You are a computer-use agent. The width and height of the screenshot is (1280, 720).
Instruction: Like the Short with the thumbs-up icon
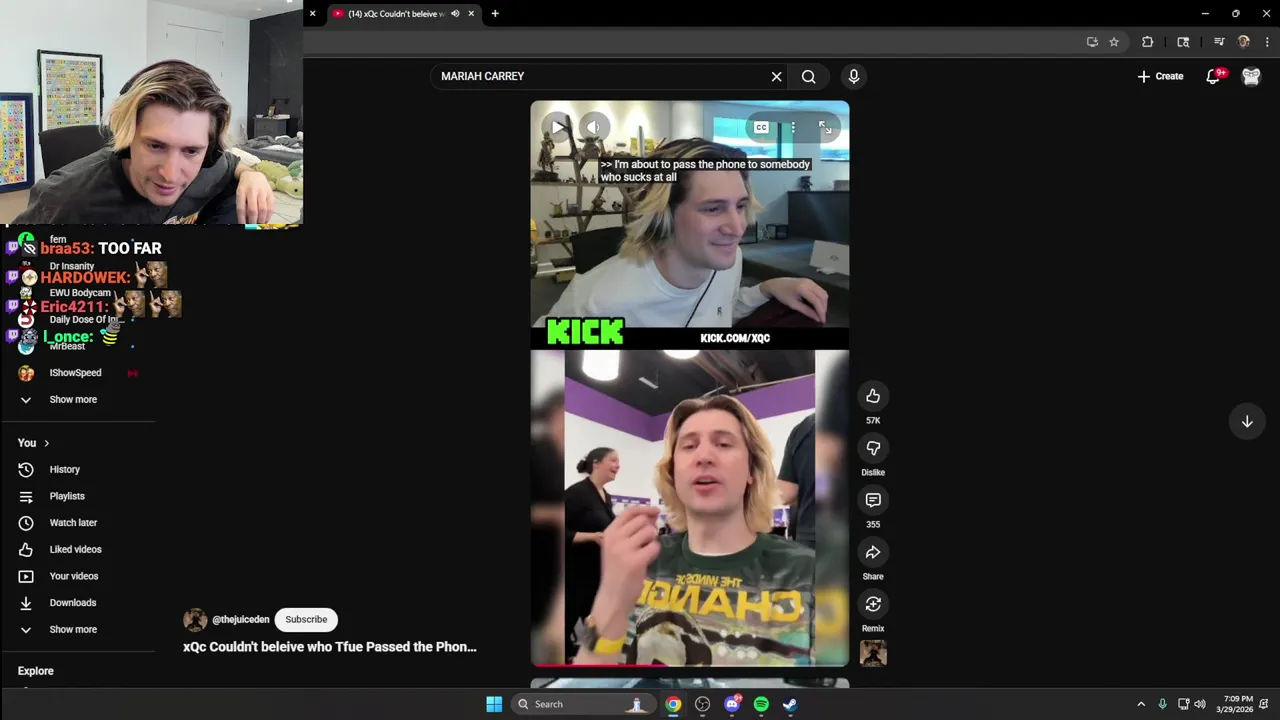tap(873, 396)
